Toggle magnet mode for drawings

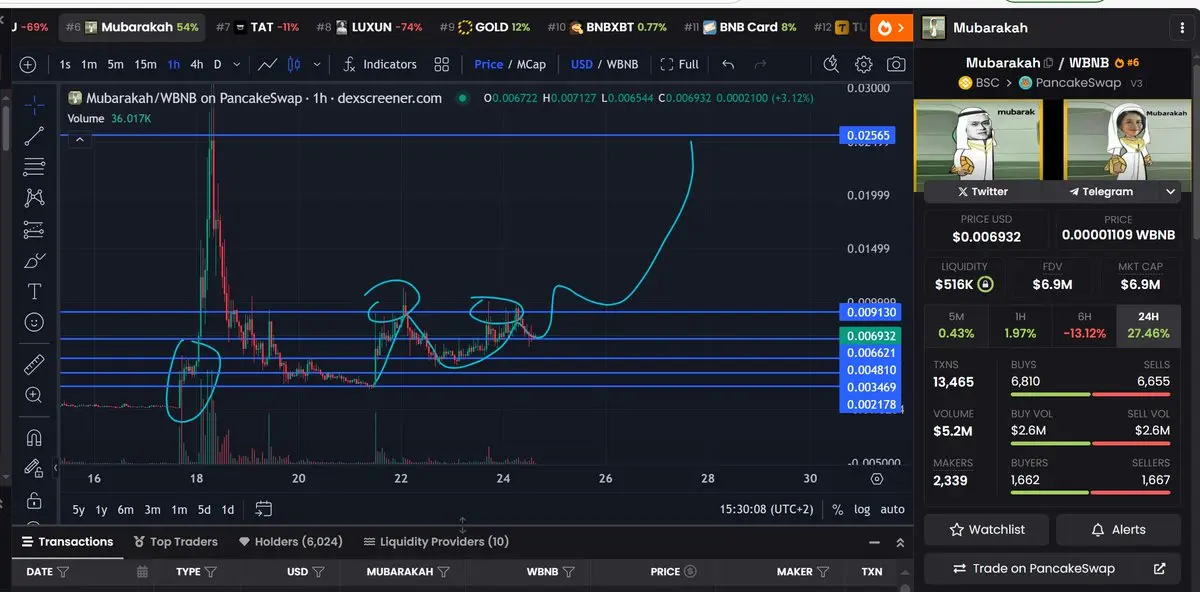click(x=34, y=437)
